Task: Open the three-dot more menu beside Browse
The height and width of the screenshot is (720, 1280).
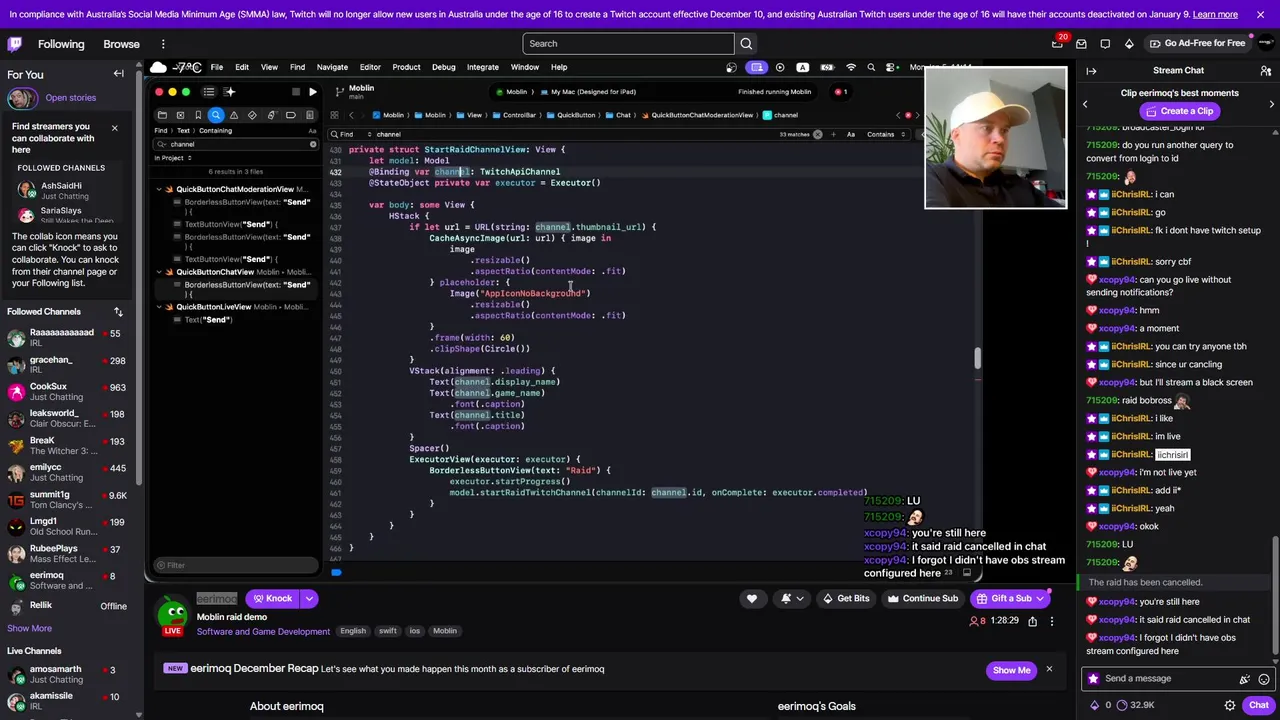Action: (163, 44)
